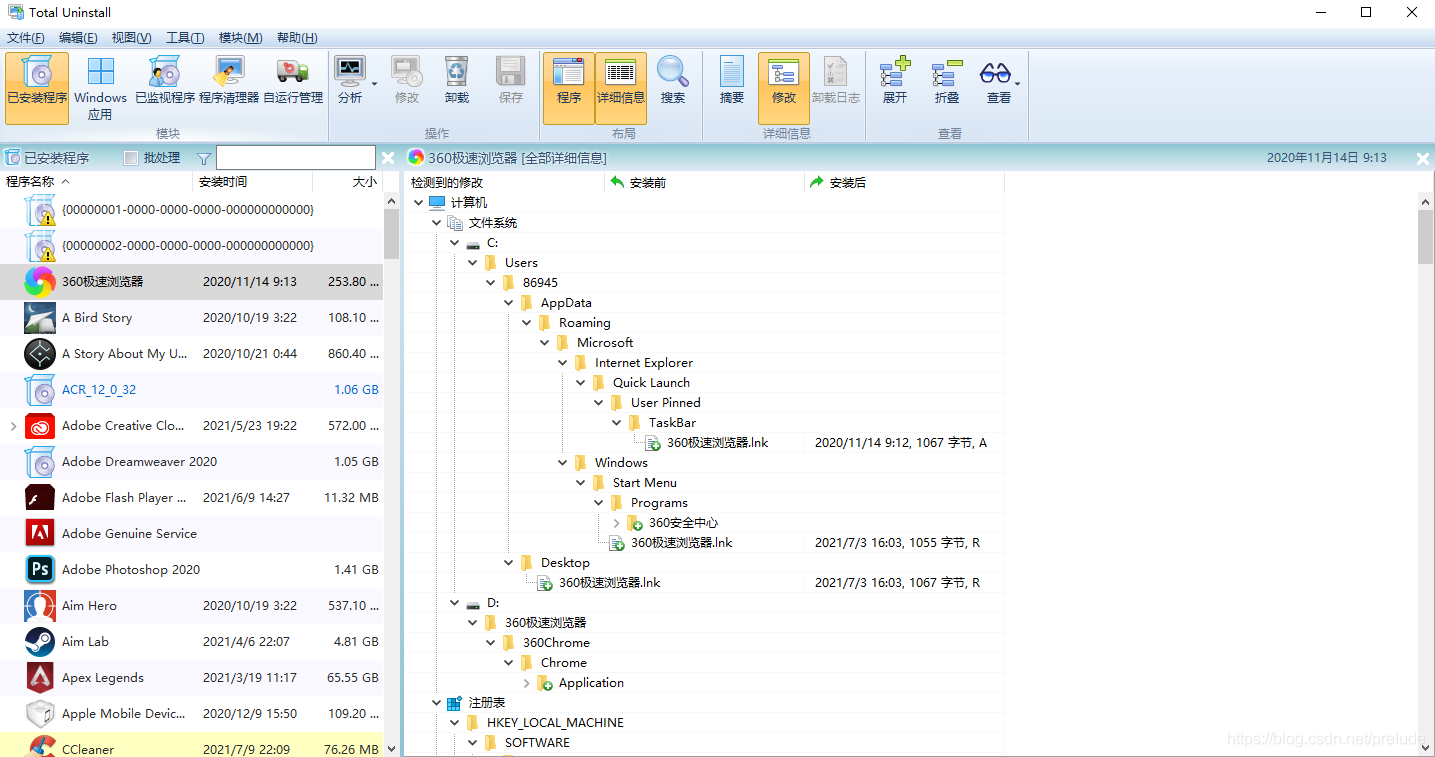This screenshot has width=1435, height=757.
Task: Click the 安装前 column header
Action: pyautogui.click(x=704, y=183)
